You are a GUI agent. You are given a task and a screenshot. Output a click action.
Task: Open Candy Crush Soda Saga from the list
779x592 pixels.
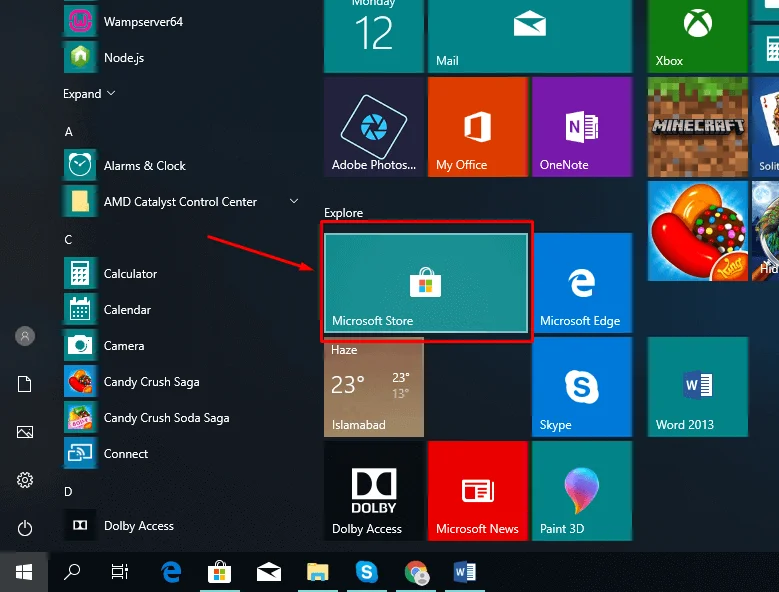pos(181,418)
